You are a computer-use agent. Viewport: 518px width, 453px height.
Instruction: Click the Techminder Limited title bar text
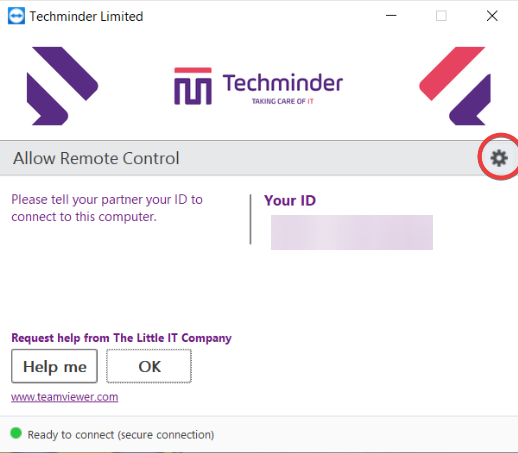pos(86,16)
